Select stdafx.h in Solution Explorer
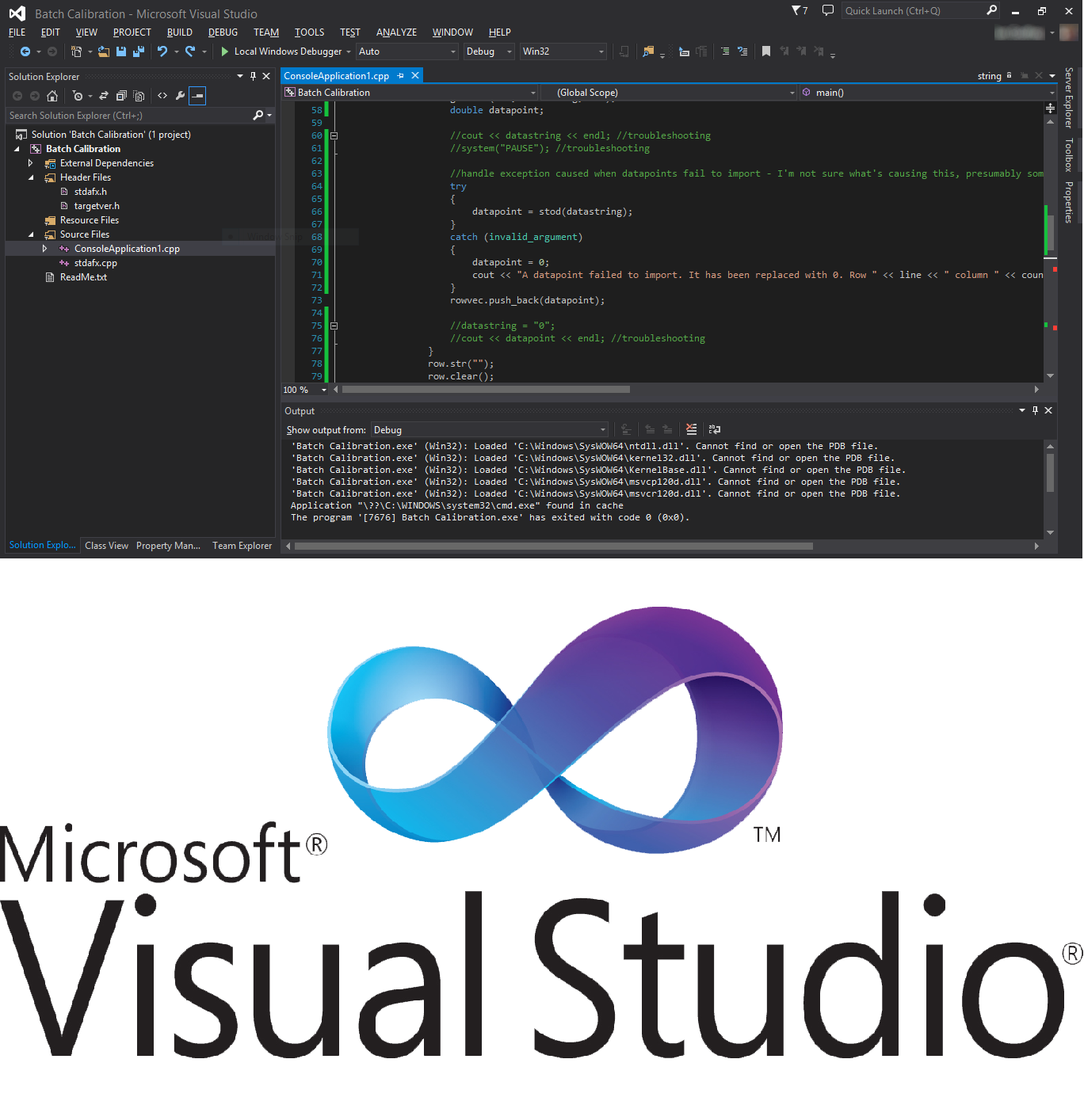 pyautogui.click(x=90, y=192)
